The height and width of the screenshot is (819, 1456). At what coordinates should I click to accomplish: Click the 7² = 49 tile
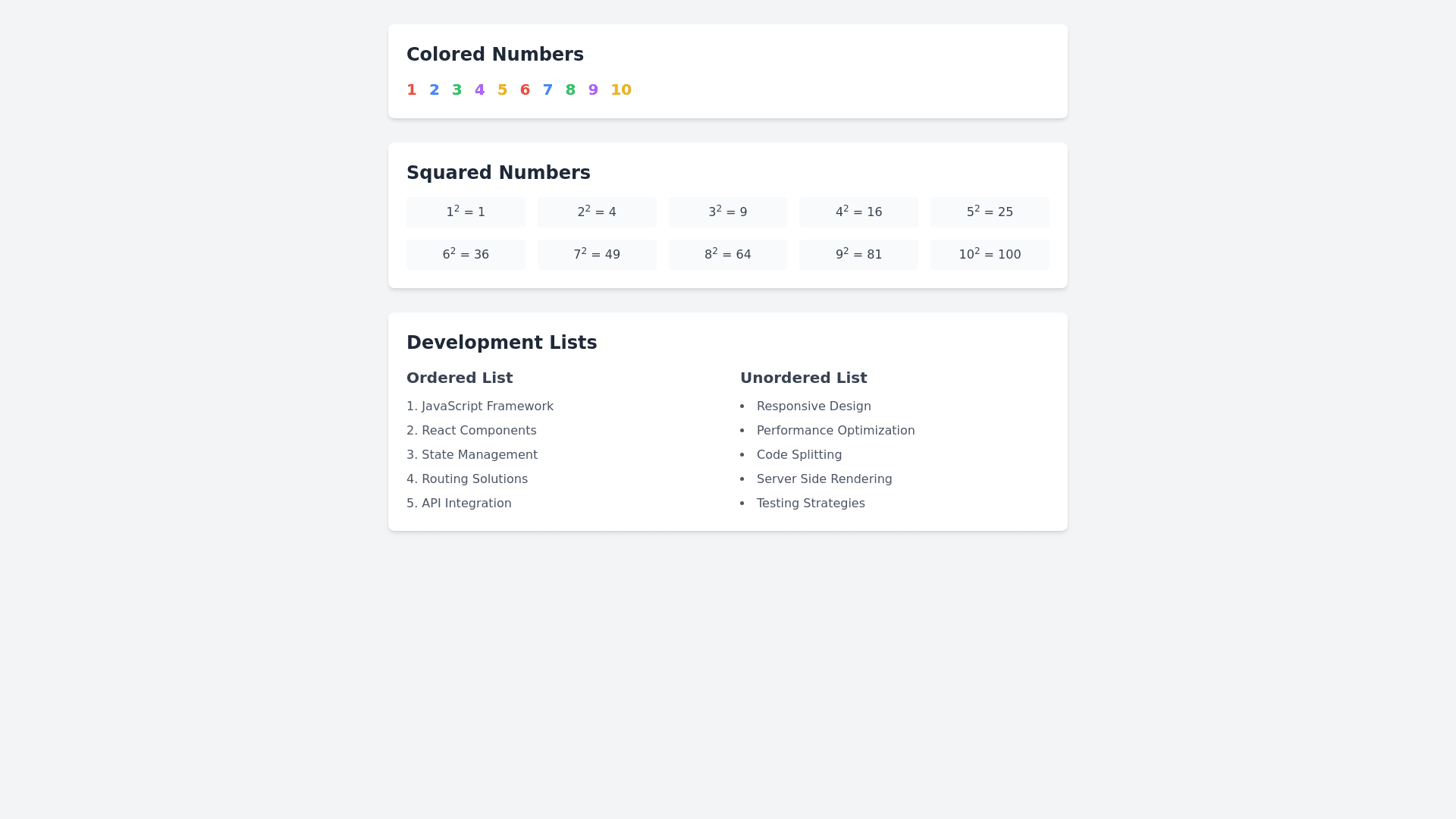597,255
